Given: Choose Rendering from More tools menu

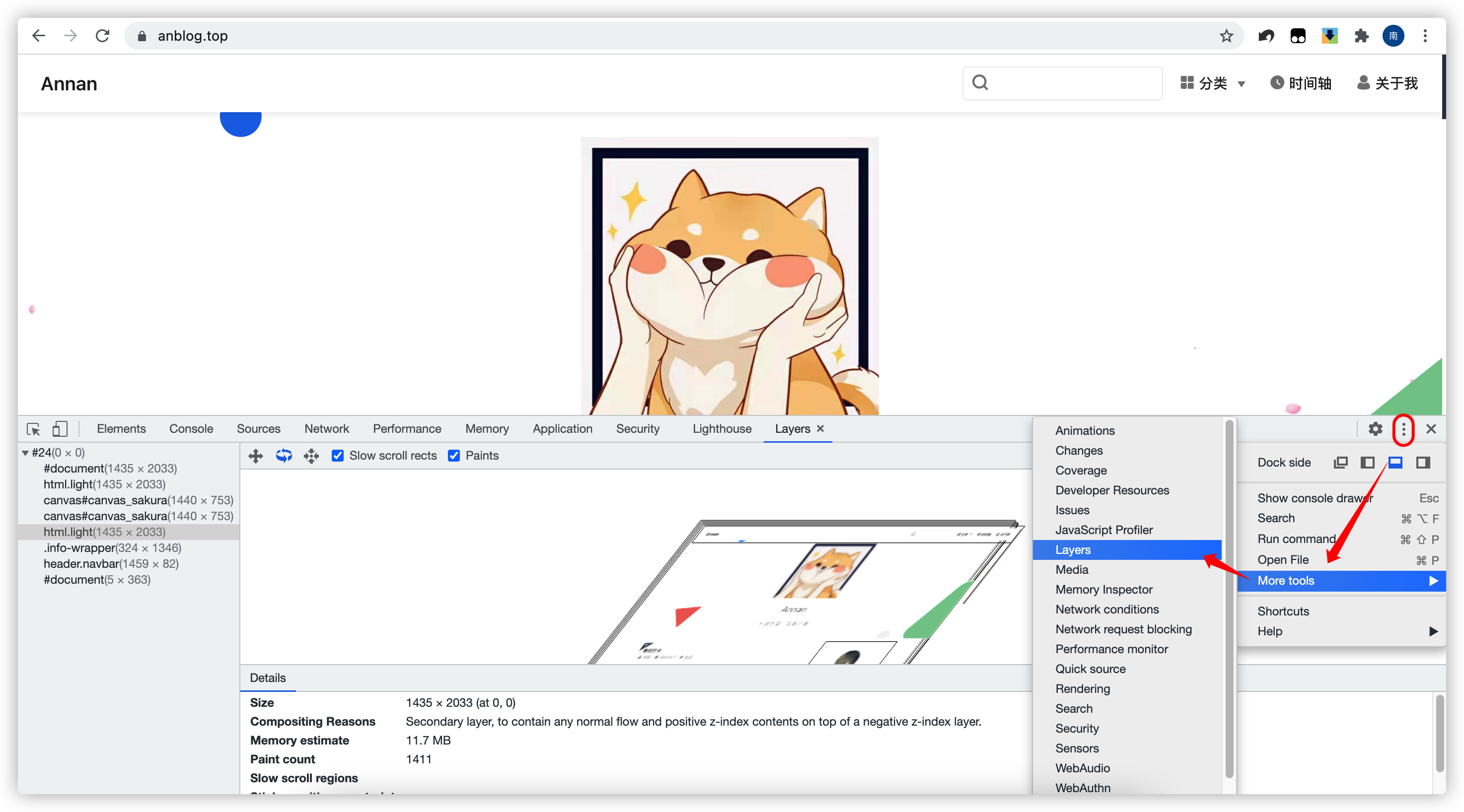Looking at the screenshot, I should 1082,688.
